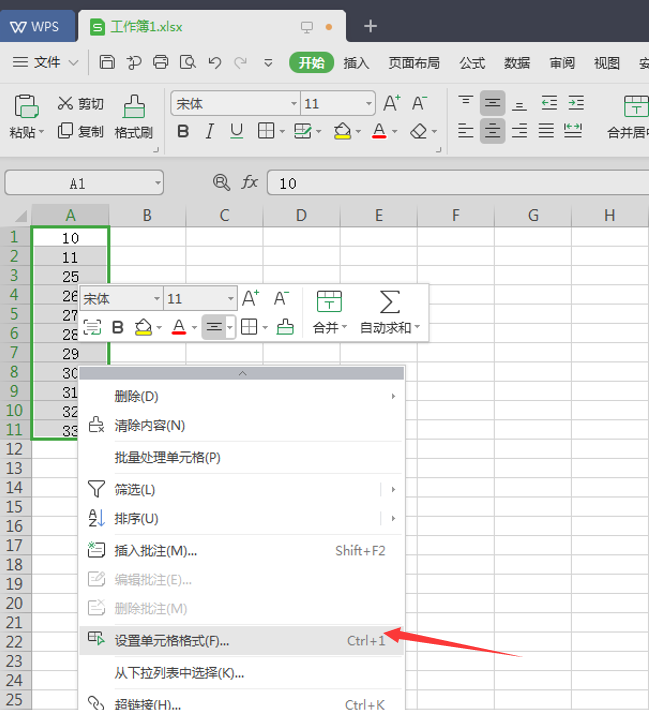Open ribbon font size dropdown 11
This screenshot has height=710, width=650.
369,104
